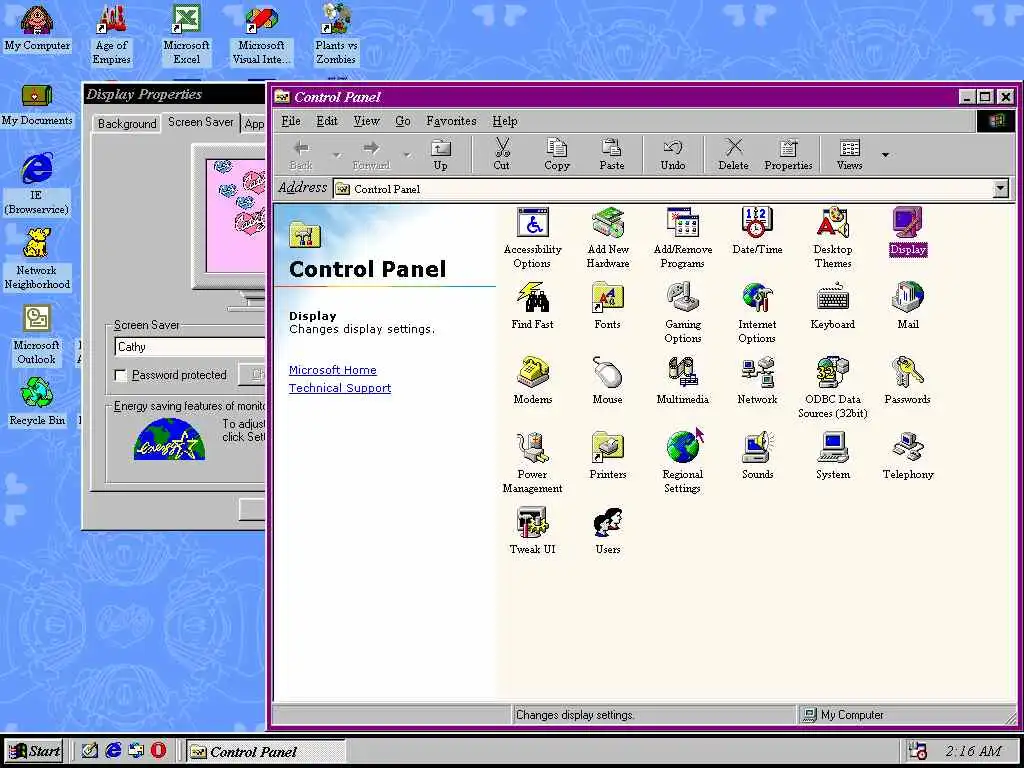Click the Cut toolbar button
The height and width of the screenshot is (768, 1024).
502,155
